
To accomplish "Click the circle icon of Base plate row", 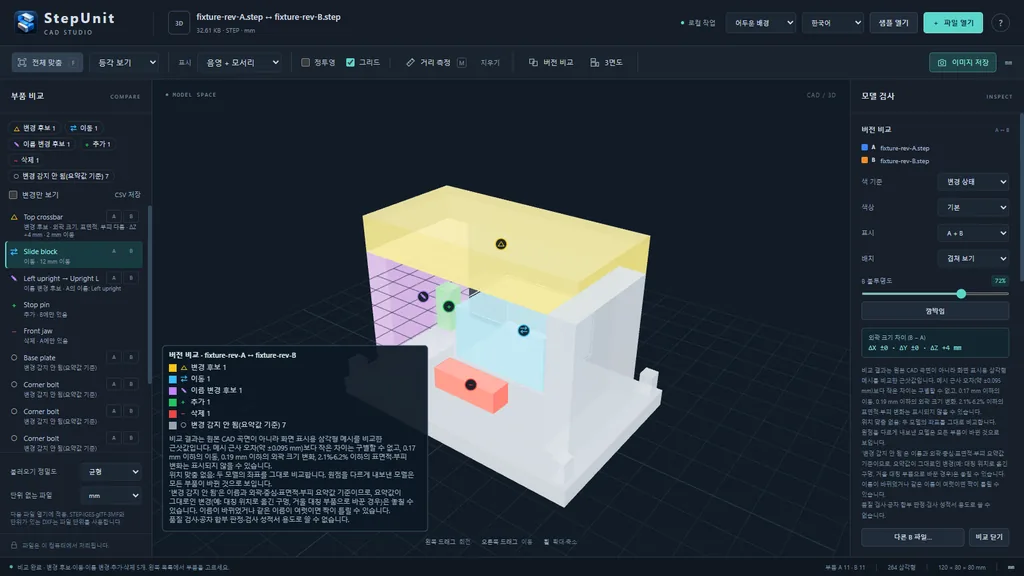I will click(14, 358).
